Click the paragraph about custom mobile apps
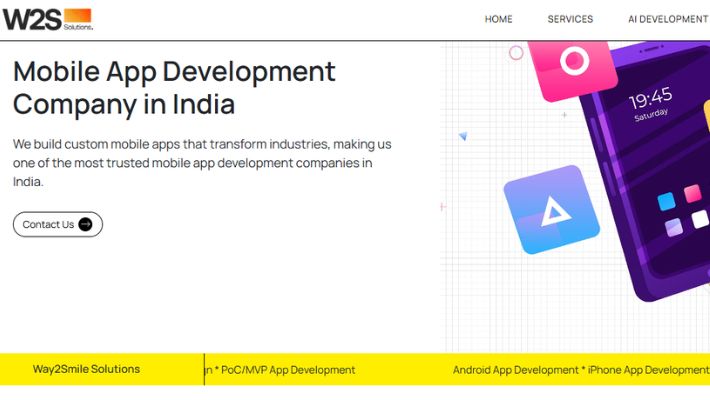Image resolution: width=710 pixels, height=400 pixels. [x=202, y=163]
